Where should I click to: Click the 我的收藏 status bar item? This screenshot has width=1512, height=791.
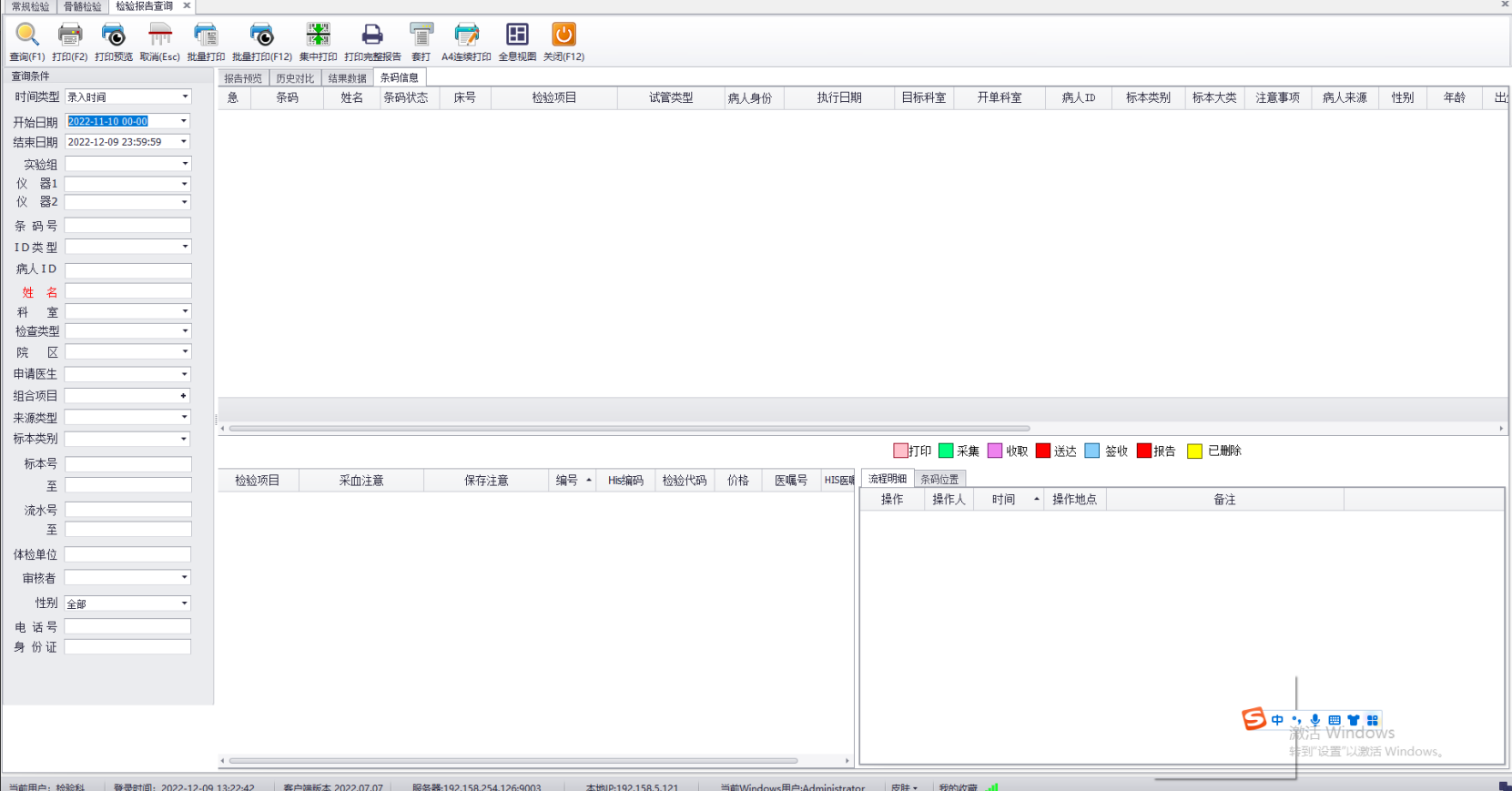click(957, 786)
